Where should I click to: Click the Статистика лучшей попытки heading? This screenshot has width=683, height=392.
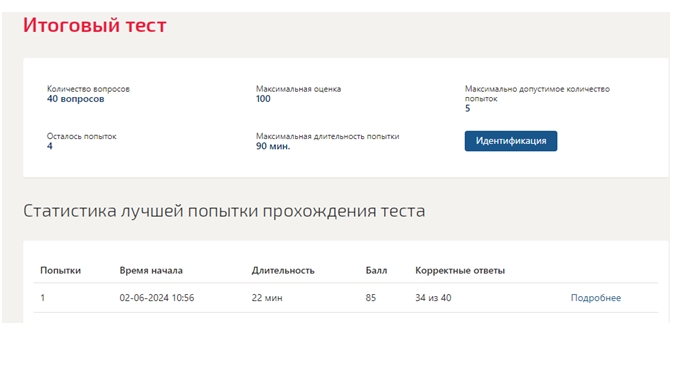coord(224,211)
